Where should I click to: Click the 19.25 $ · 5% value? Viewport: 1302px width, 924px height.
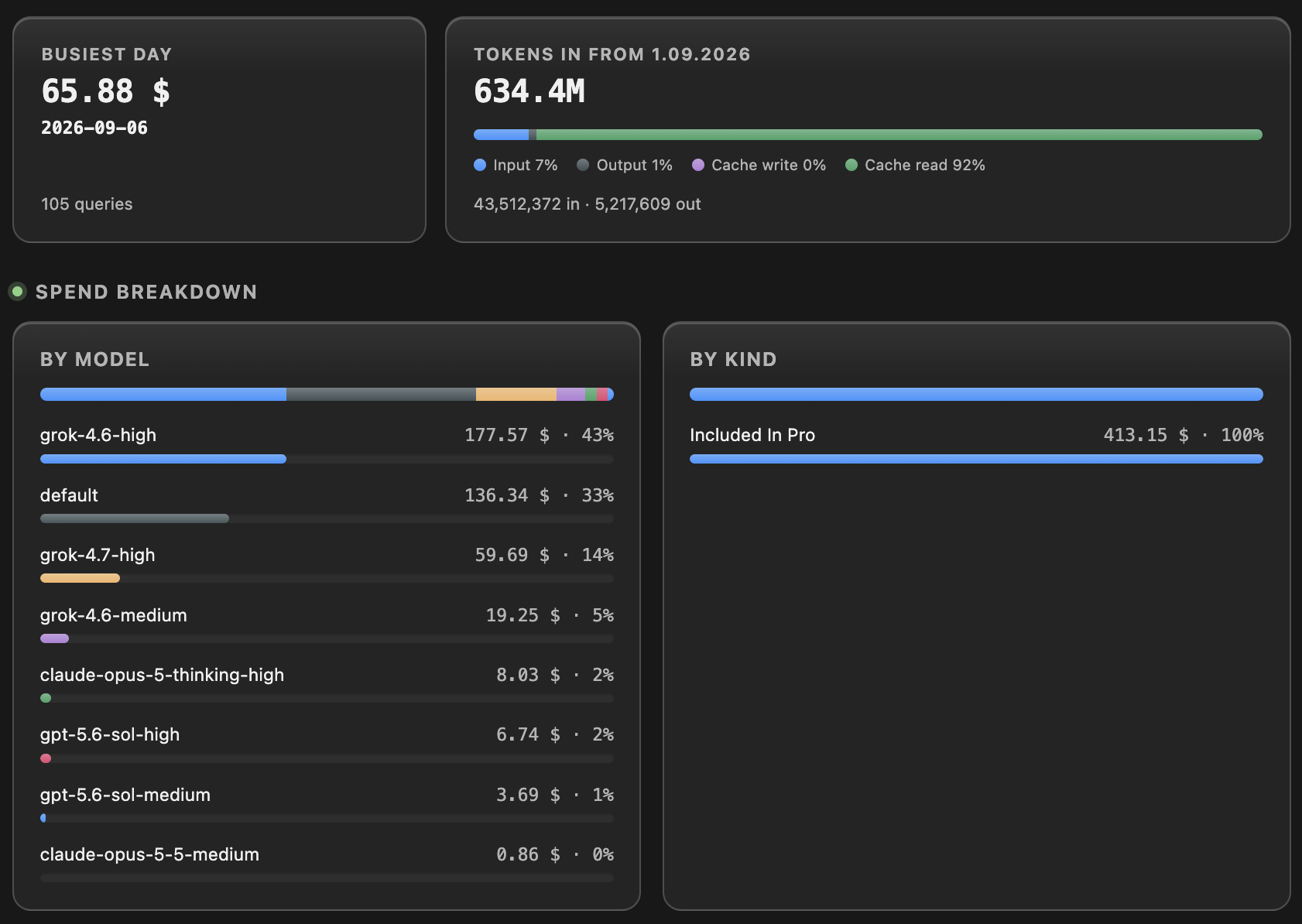(550, 615)
